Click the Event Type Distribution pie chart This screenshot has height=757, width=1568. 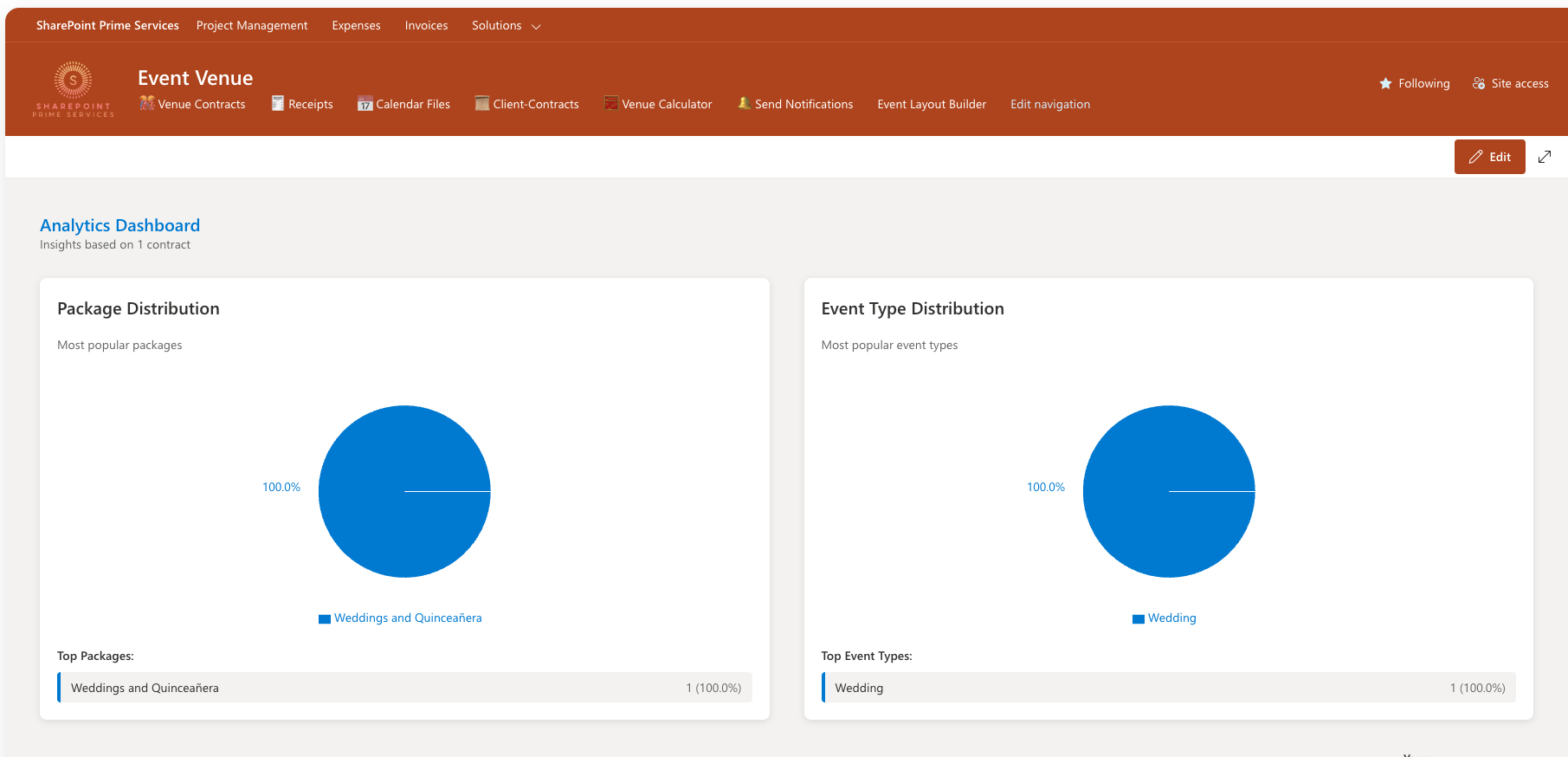1169,491
